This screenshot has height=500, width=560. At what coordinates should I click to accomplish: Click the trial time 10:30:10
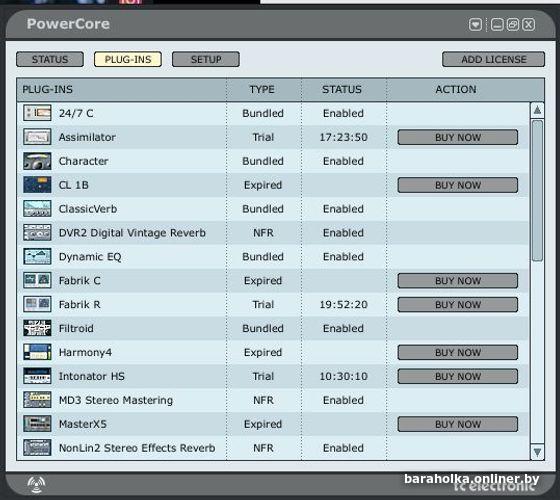coord(343,376)
